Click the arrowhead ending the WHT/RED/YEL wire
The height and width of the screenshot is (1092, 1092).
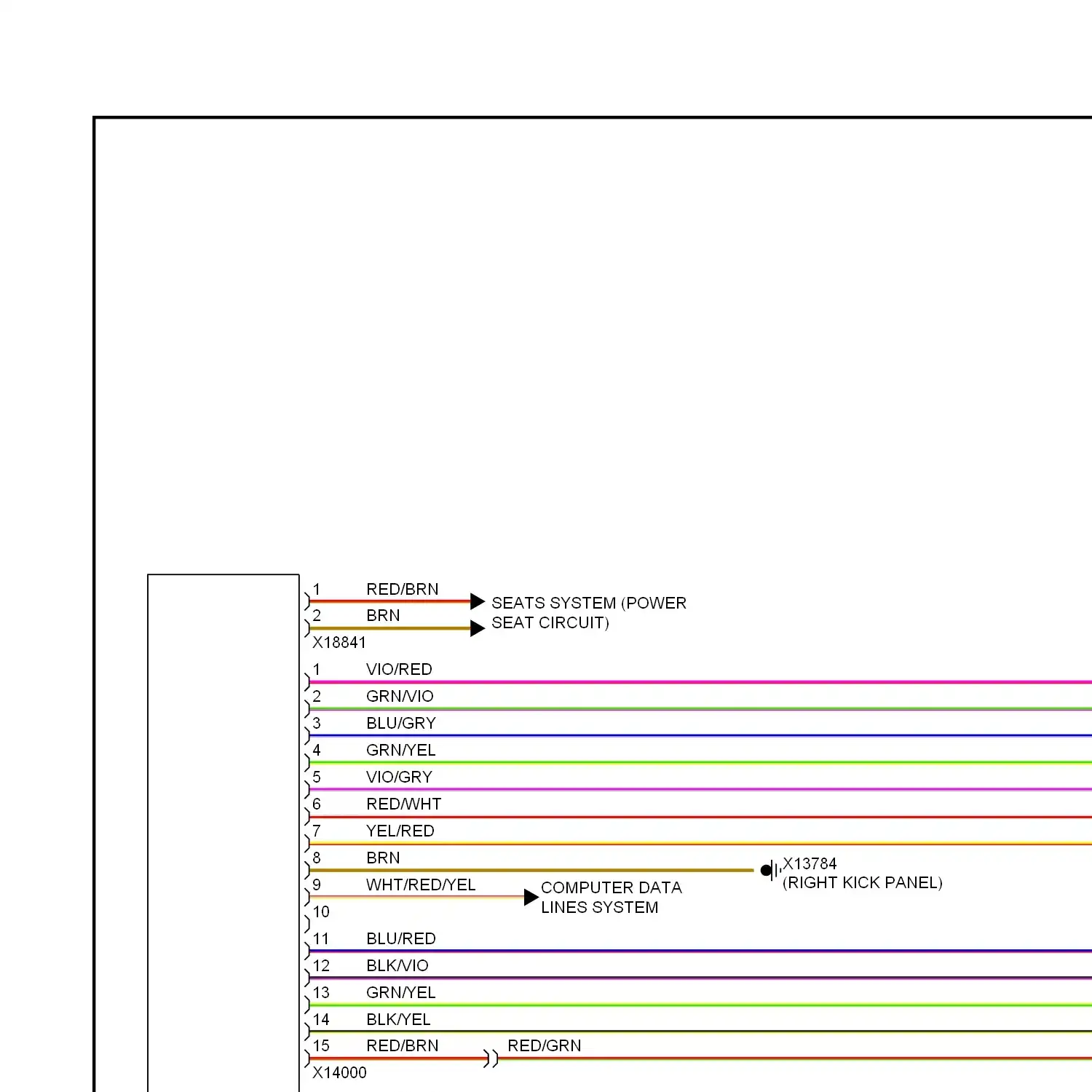point(531,898)
